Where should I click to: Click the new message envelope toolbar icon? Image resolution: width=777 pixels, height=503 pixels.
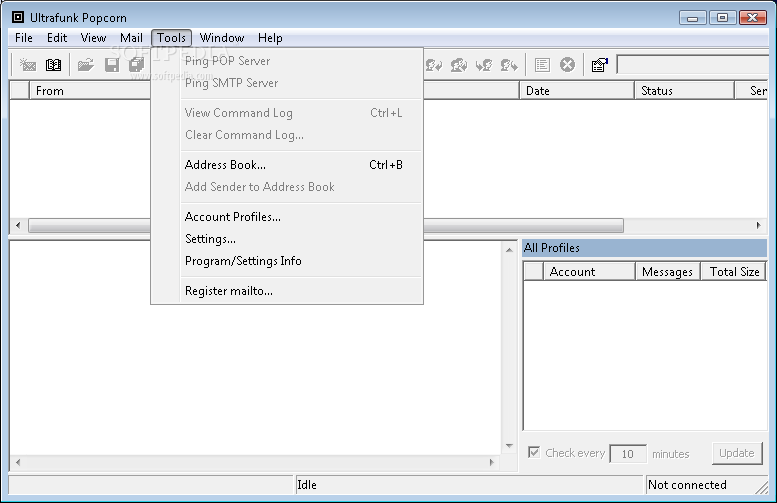[28, 65]
